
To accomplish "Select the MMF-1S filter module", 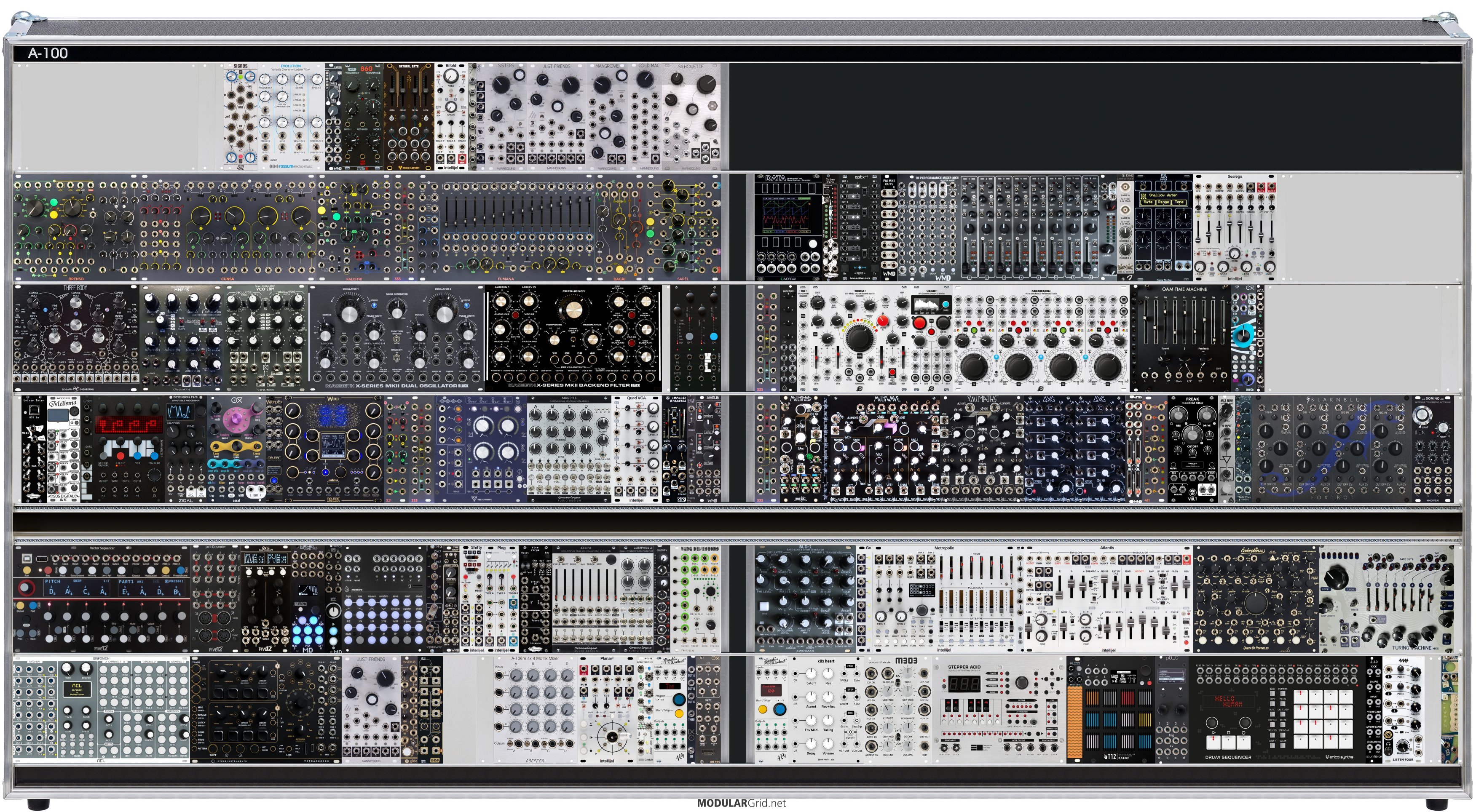I will tap(182, 339).
